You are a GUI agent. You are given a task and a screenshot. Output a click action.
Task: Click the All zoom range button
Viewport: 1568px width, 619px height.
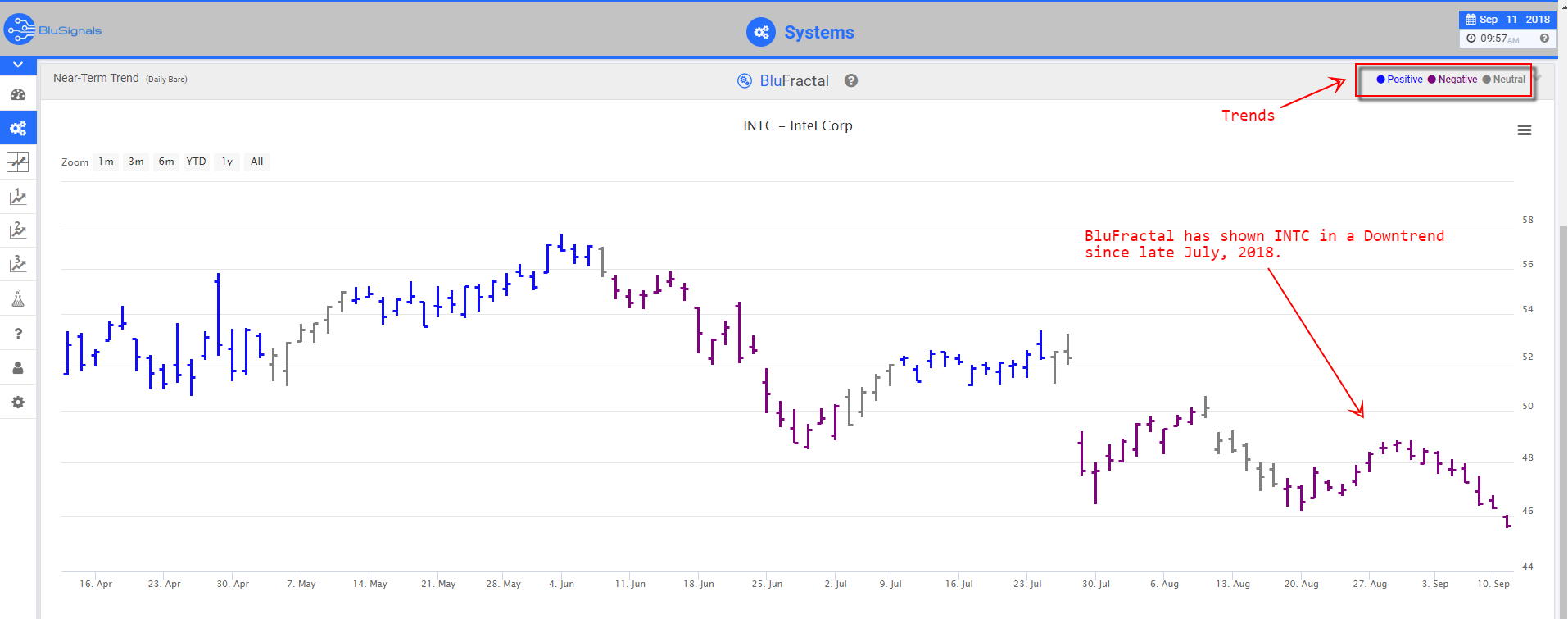pos(256,162)
